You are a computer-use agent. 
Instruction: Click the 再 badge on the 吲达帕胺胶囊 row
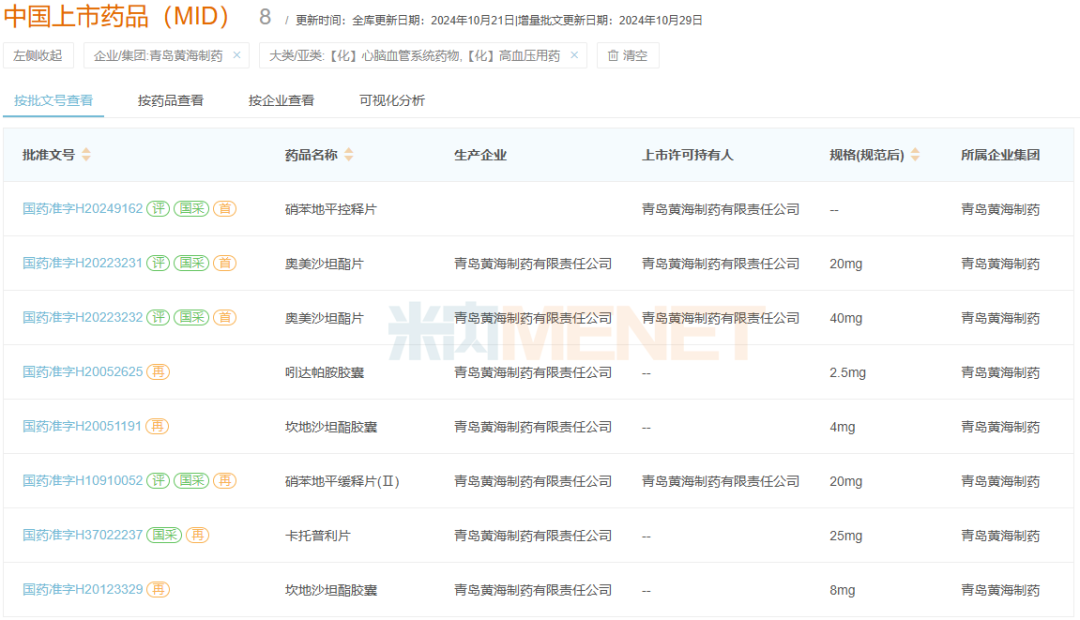pos(157,372)
